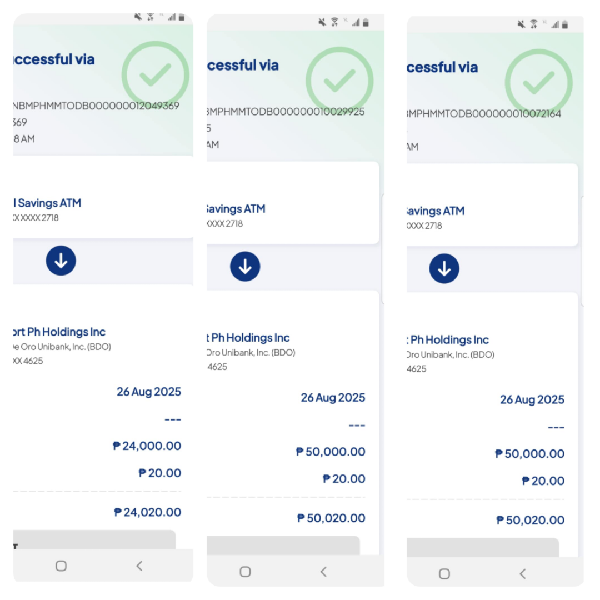The width and height of the screenshot is (600, 600).
Task: Open Savings ATM card in receipt ending 10029925
Action: (292, 215)
